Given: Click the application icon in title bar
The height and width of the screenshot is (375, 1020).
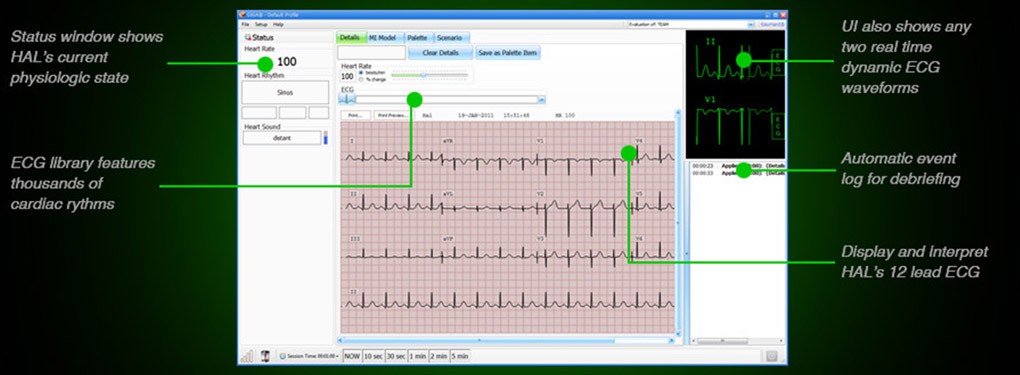Looking at the screenshot, I should tap(243, 14).
